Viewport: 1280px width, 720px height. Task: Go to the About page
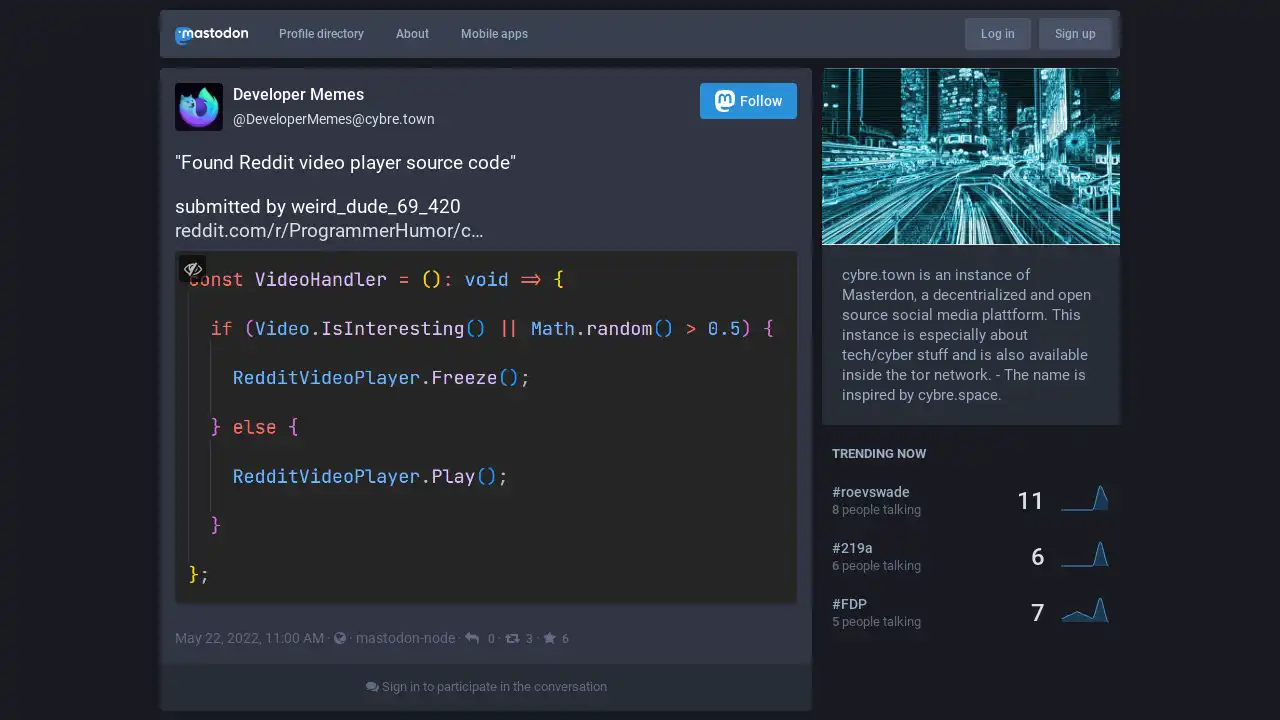point(412,34)
